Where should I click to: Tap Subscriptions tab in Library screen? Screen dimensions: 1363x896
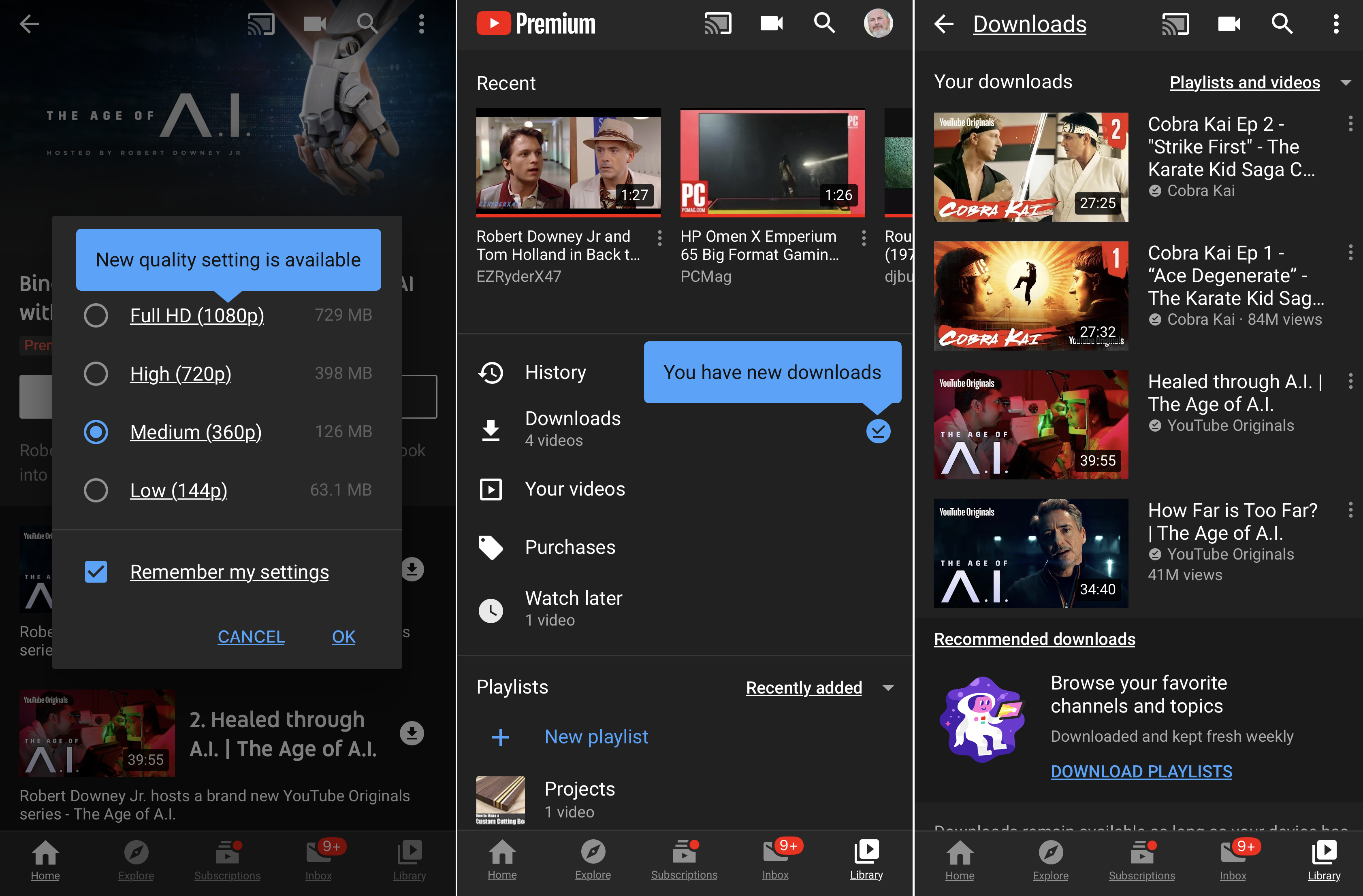[684, 860]
